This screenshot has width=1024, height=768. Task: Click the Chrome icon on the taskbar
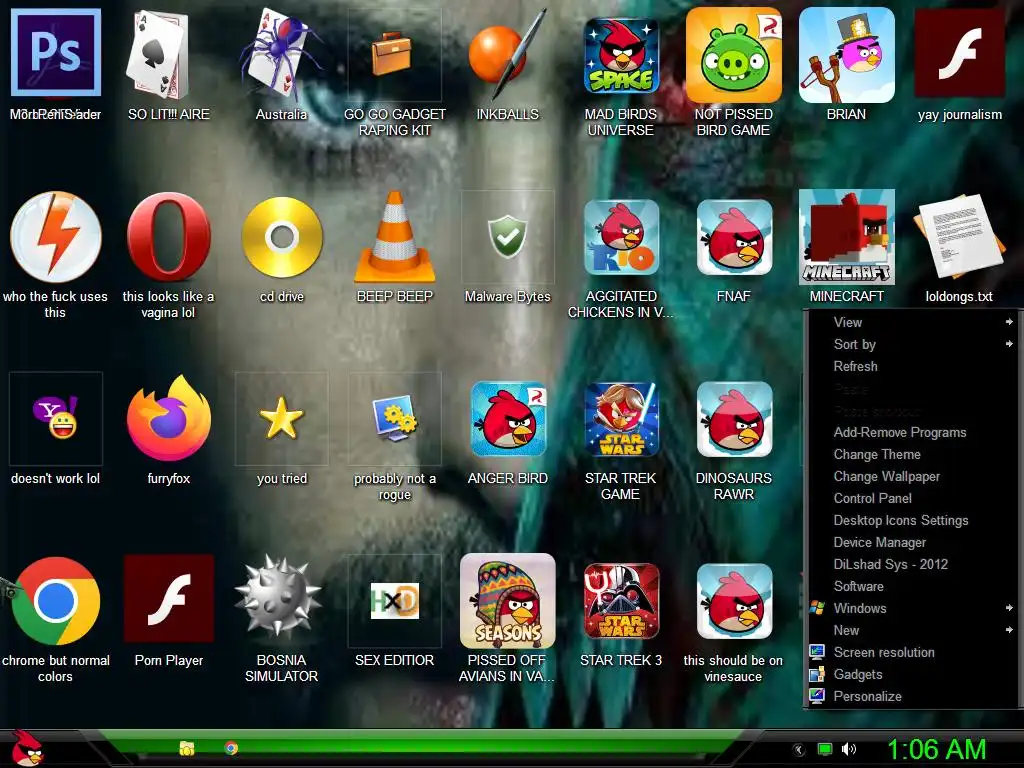[x=231, y=748]
